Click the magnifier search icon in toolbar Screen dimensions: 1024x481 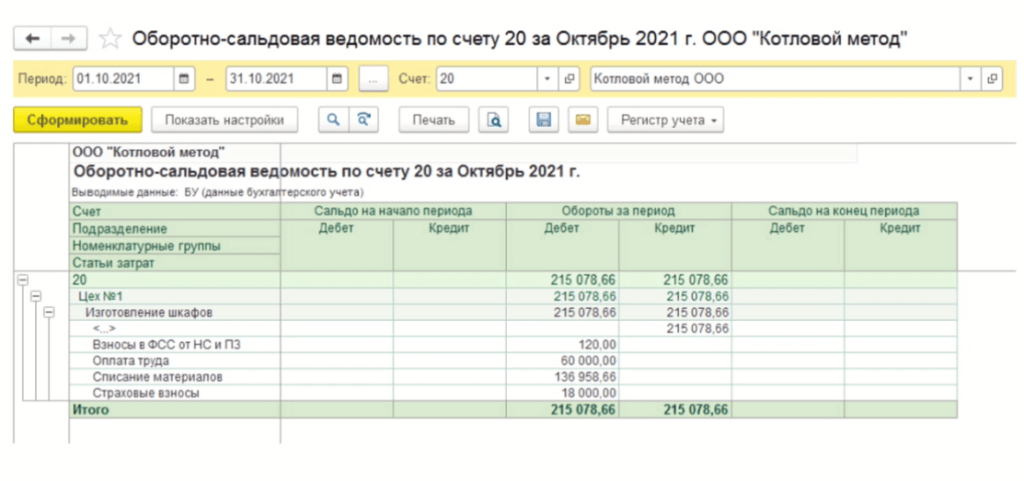pyautogui.click(x=333, y=120)
